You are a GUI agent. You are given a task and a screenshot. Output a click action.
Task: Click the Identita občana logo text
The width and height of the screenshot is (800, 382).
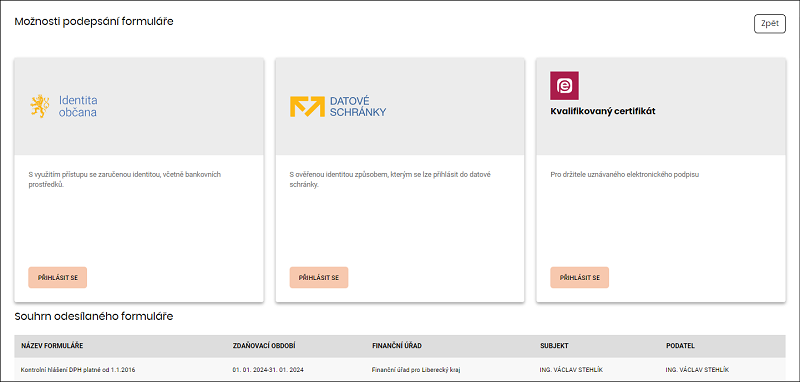pos(78,106)
